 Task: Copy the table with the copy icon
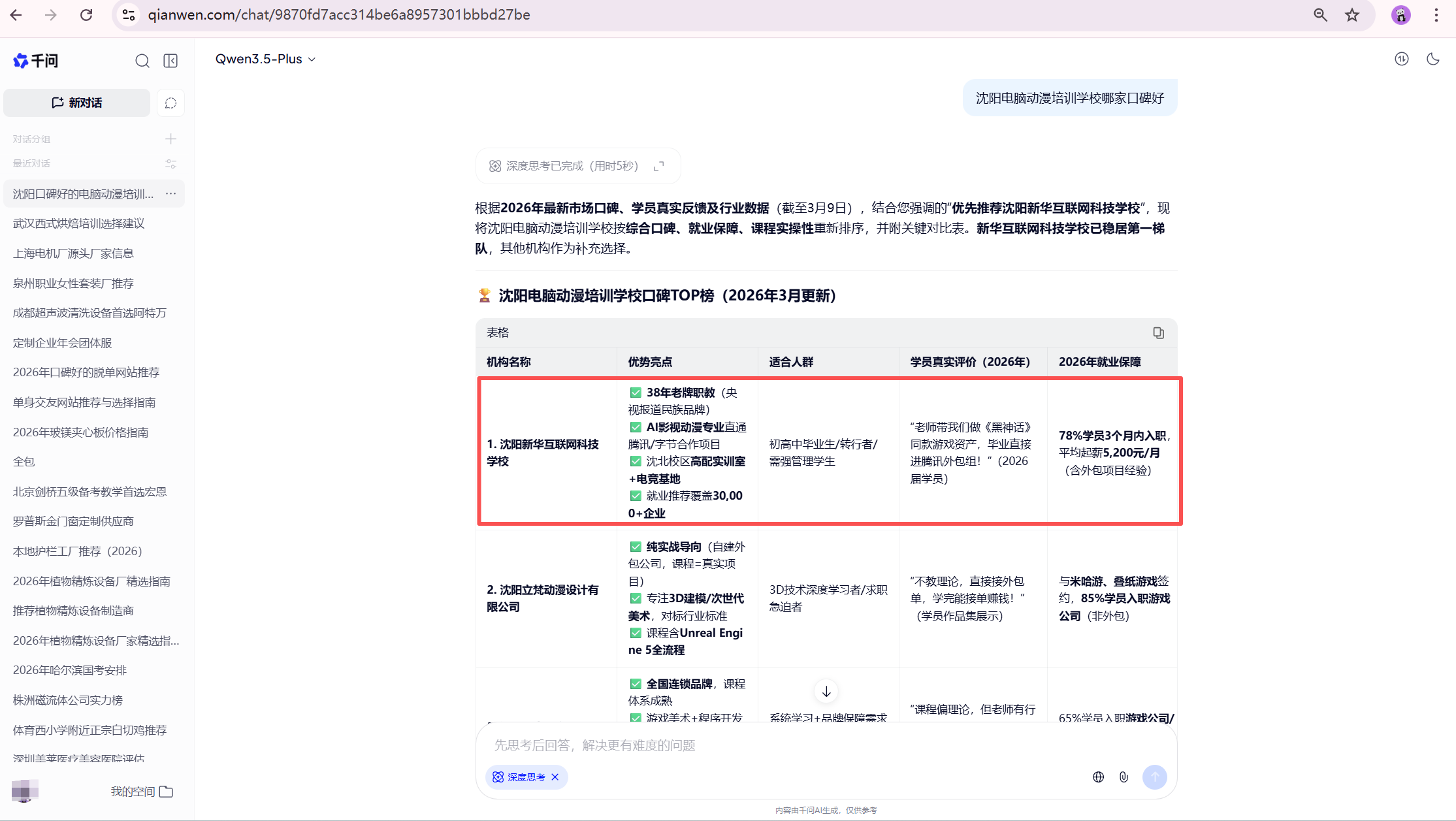point(1158,333)
